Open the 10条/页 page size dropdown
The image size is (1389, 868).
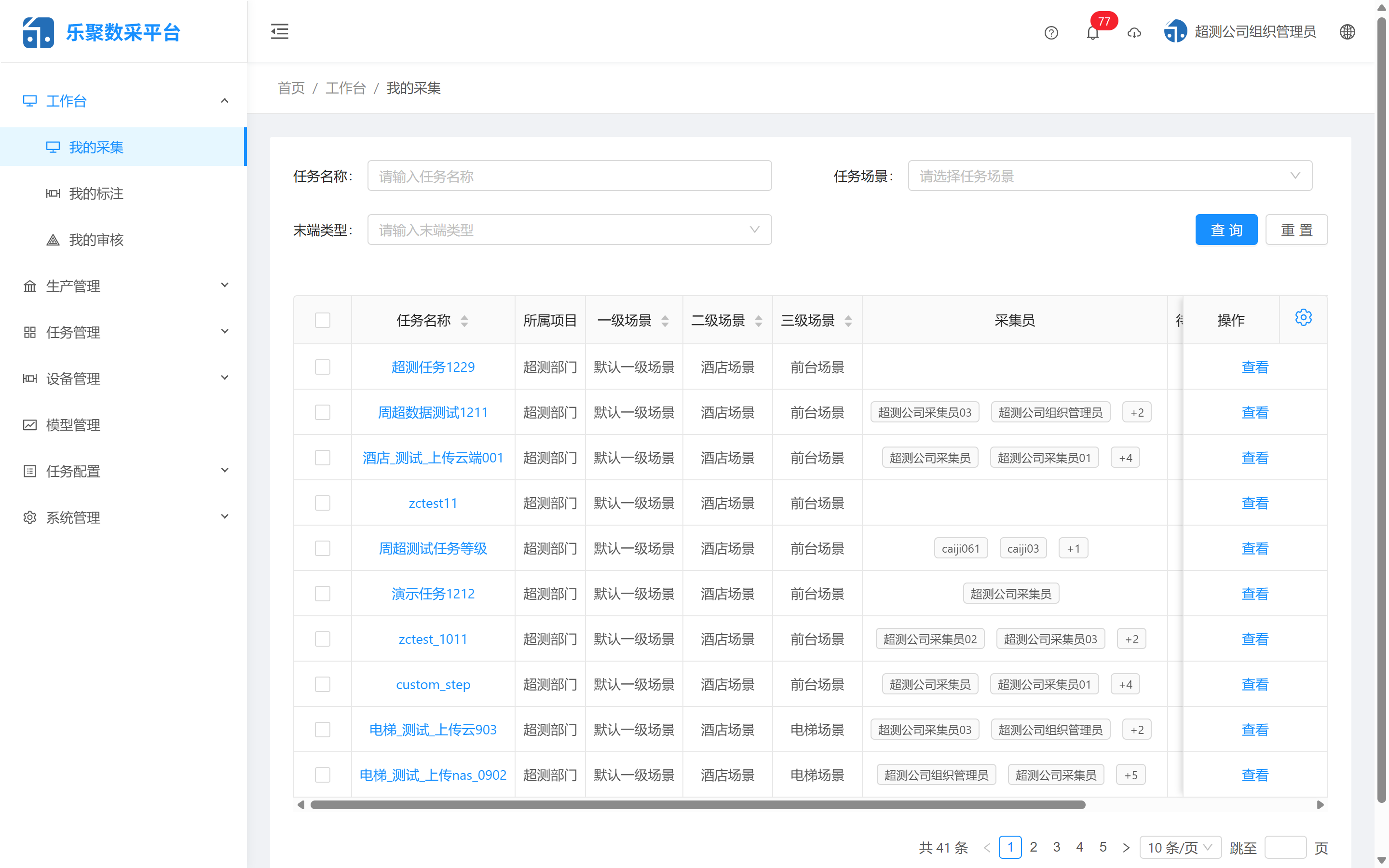[1181, 847]
